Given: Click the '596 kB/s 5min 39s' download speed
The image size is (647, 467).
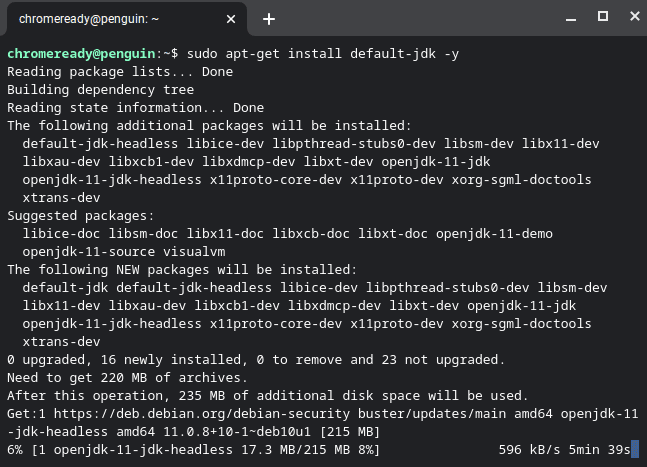Looking at the screenshot, I should pos(564,450).
